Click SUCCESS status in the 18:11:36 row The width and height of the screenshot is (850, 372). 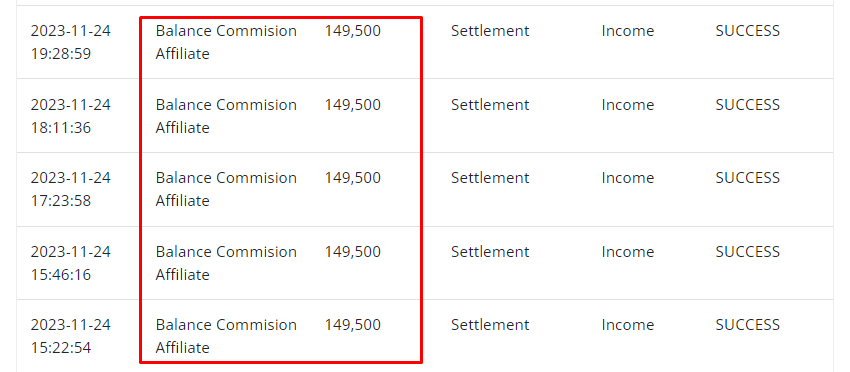pyautogui.click(x=748, y=105)
